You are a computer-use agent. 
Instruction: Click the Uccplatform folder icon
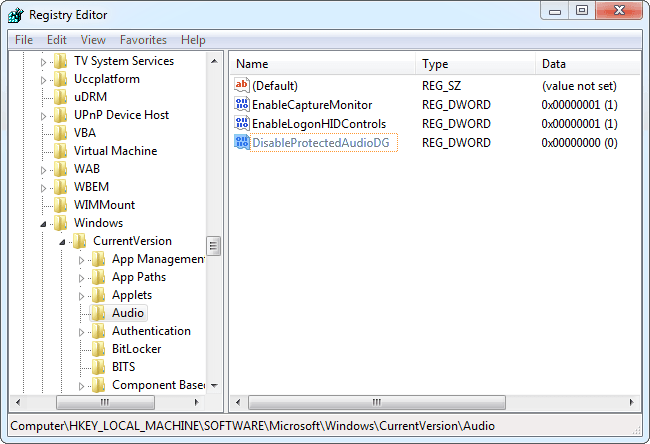(x=61, y=79)
